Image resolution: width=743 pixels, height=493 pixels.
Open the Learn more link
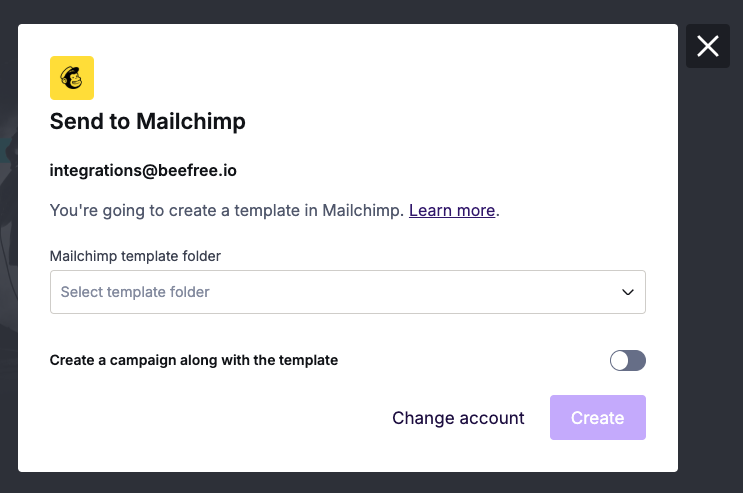[452, 211]
